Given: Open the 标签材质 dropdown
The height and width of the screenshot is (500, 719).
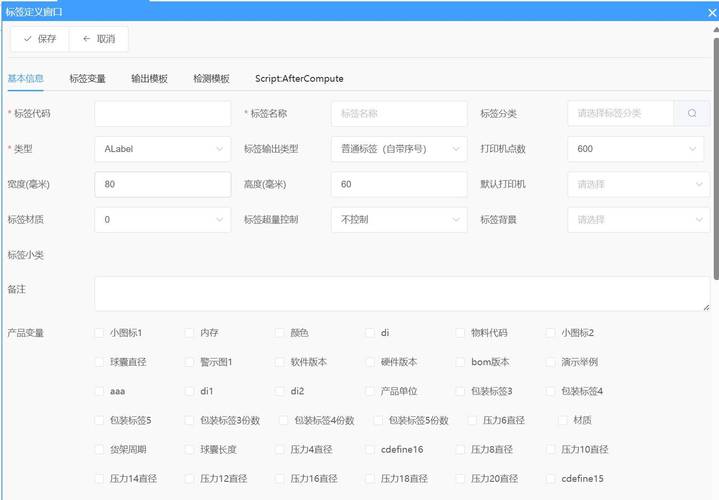Looking at the screenshot, I should 163,220.
